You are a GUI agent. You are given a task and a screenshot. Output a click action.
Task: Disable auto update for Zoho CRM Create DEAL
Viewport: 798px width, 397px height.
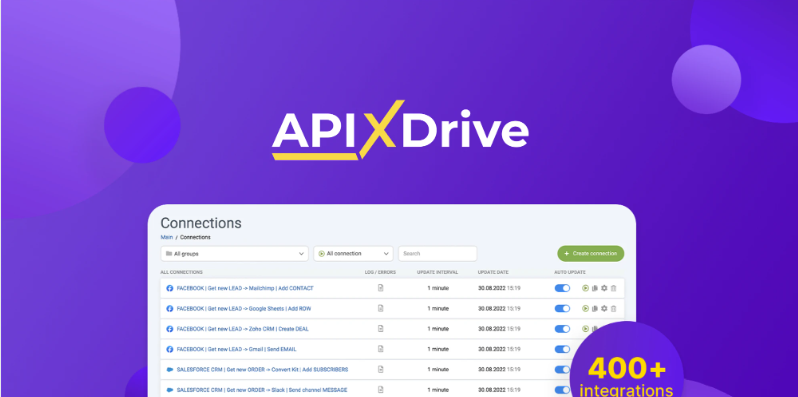[562, 329]
